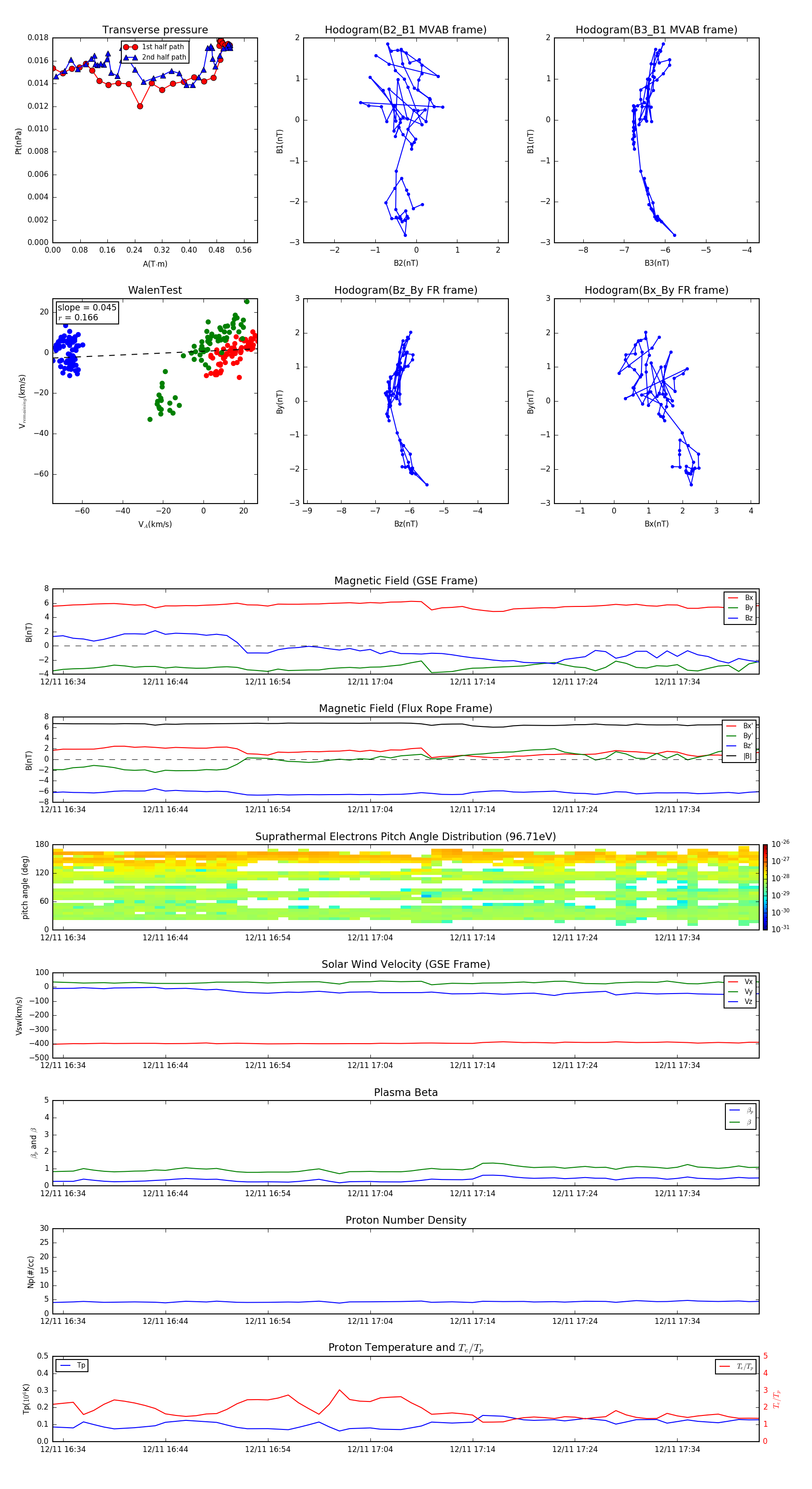
Task: Click the "Bz(nT)" x-axis label
Action: coord(406,524)
